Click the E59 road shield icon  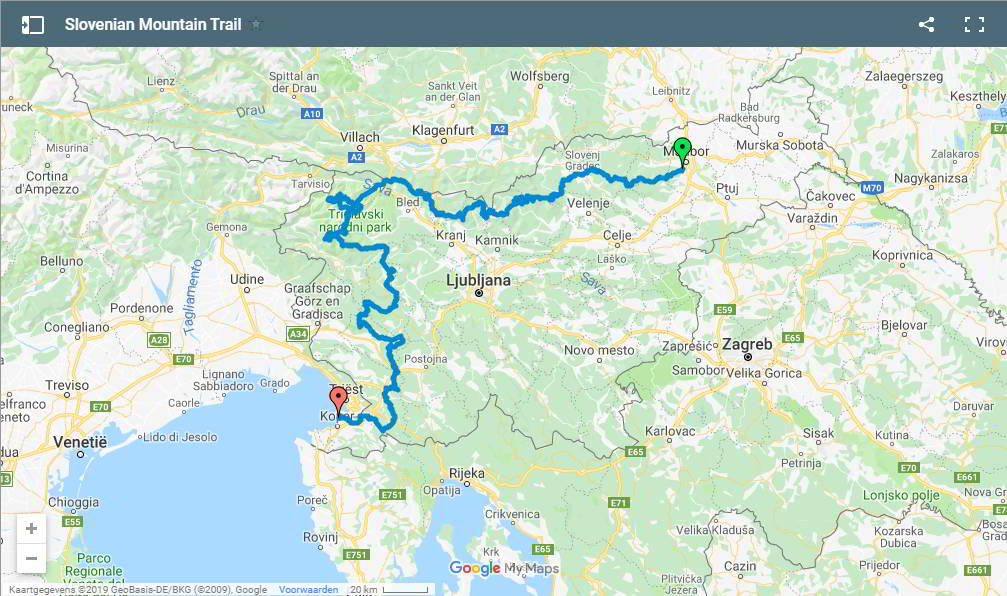724,310
